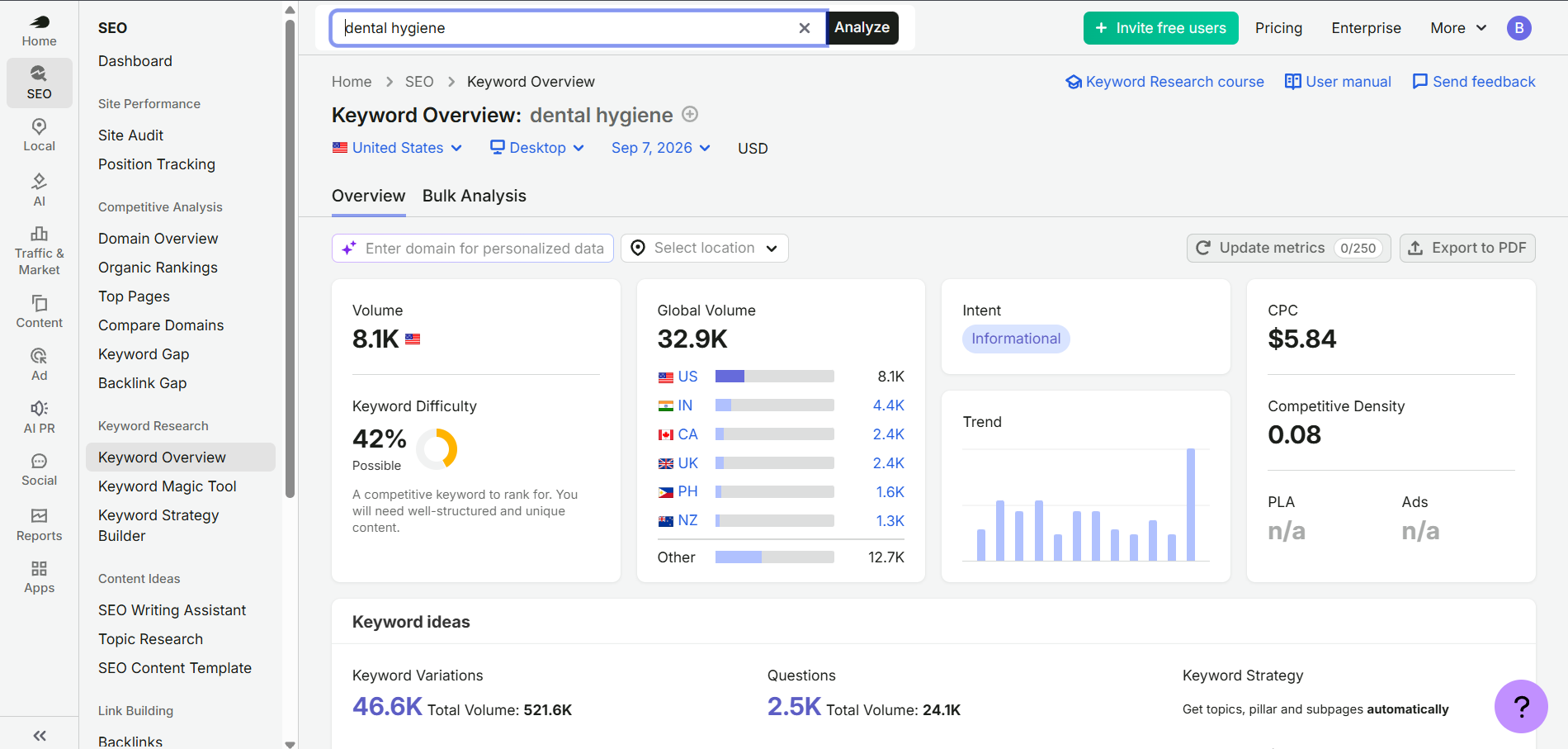Click the 2.5K Questions count

point(794,707)
